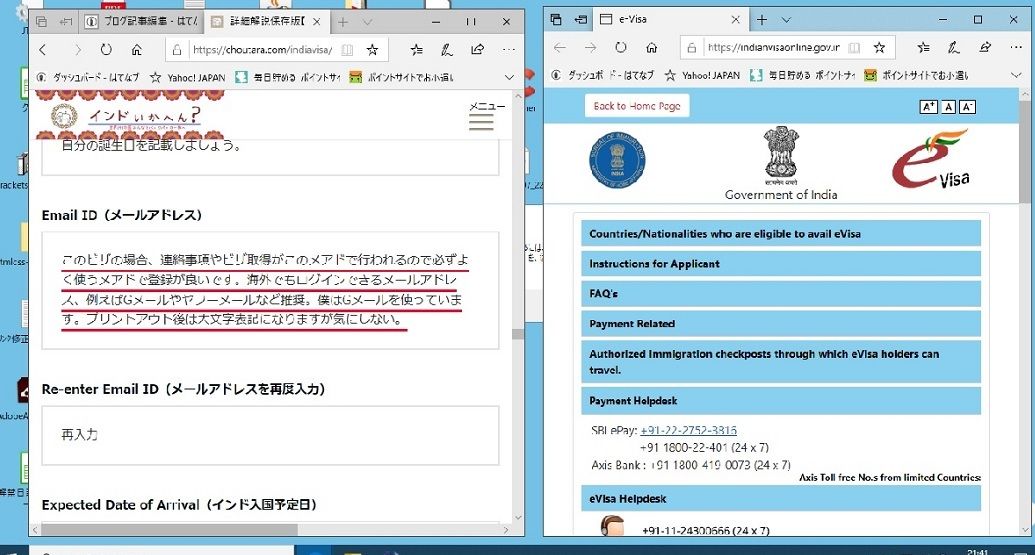This screenshot has width=1035, height=555.
Task: Share the page from left browser toolbar
Action: click(x=477, y=49)
